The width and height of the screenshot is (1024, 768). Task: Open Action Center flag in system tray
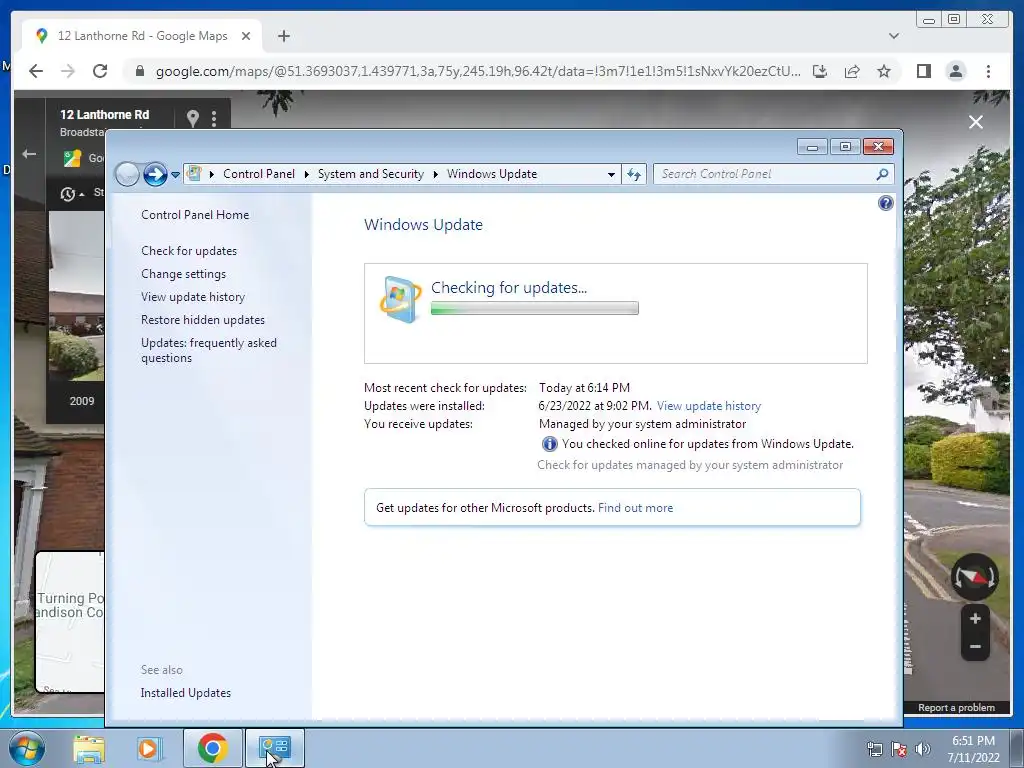pos(899,749)
